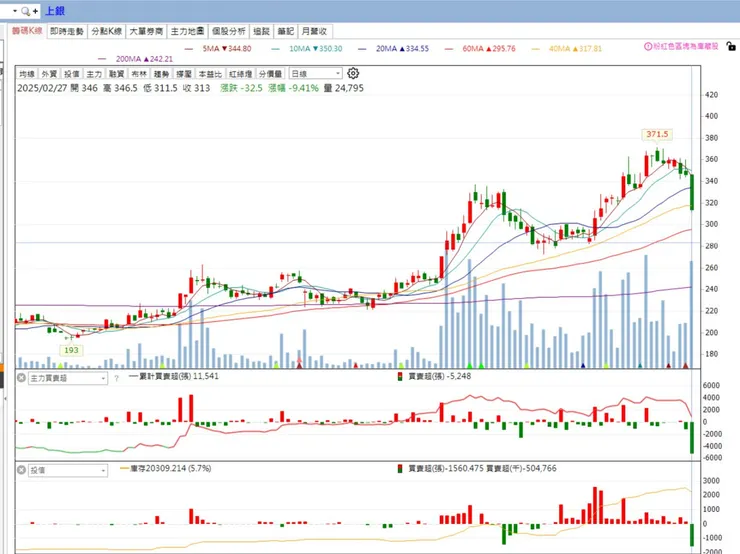Toggle the 趨勢 trend line button
Screen dimensions: 740x554
pos(161,74)
